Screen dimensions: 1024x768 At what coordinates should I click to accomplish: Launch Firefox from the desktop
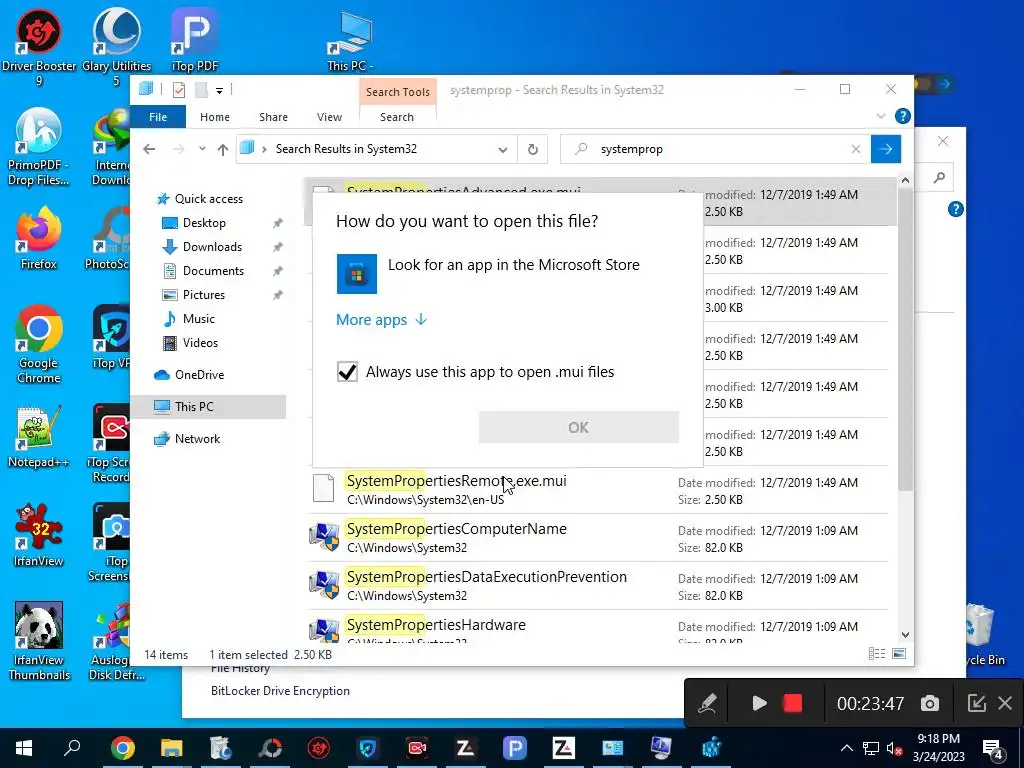click(x=39, y=238)
